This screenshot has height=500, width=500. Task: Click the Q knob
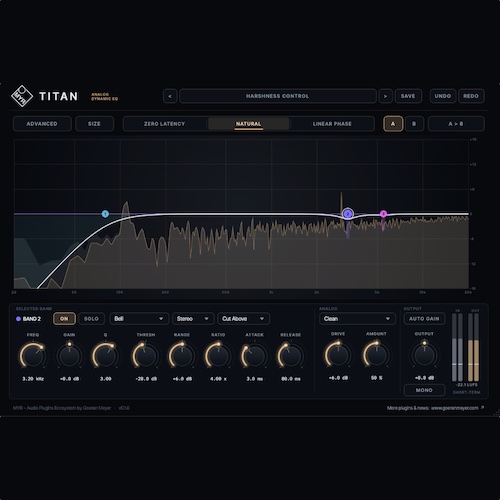coord(105,355)
